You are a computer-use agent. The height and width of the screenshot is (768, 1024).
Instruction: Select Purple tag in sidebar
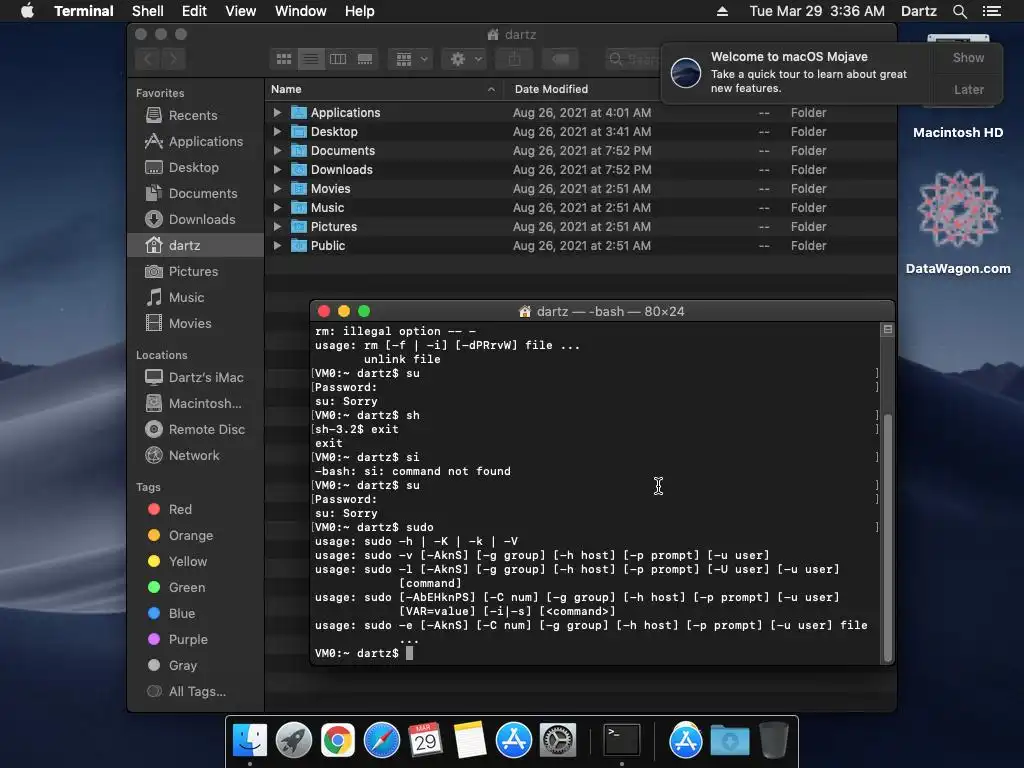click(x=196, y=639)
